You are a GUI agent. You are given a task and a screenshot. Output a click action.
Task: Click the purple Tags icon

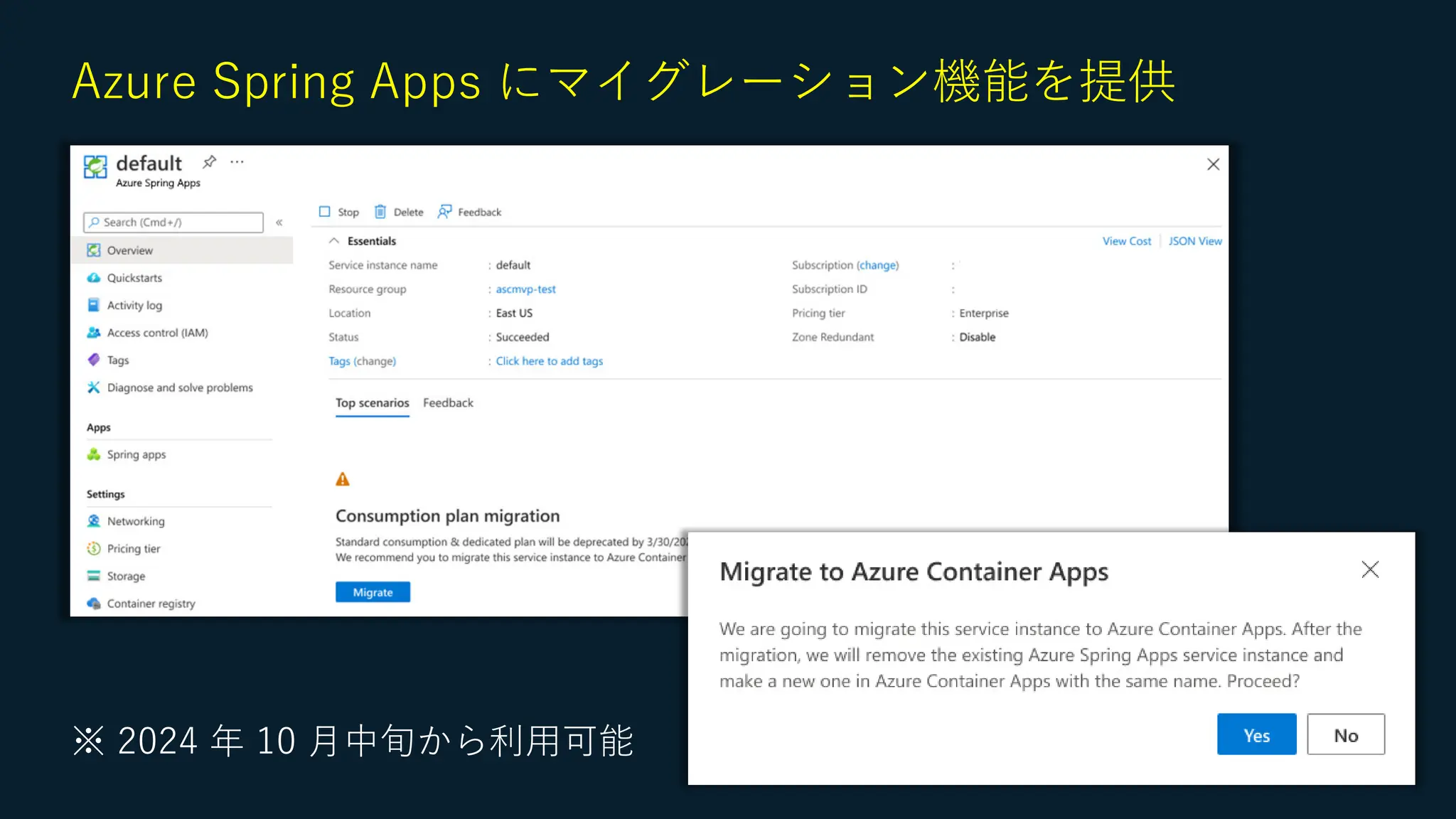(x=93, y=360)
